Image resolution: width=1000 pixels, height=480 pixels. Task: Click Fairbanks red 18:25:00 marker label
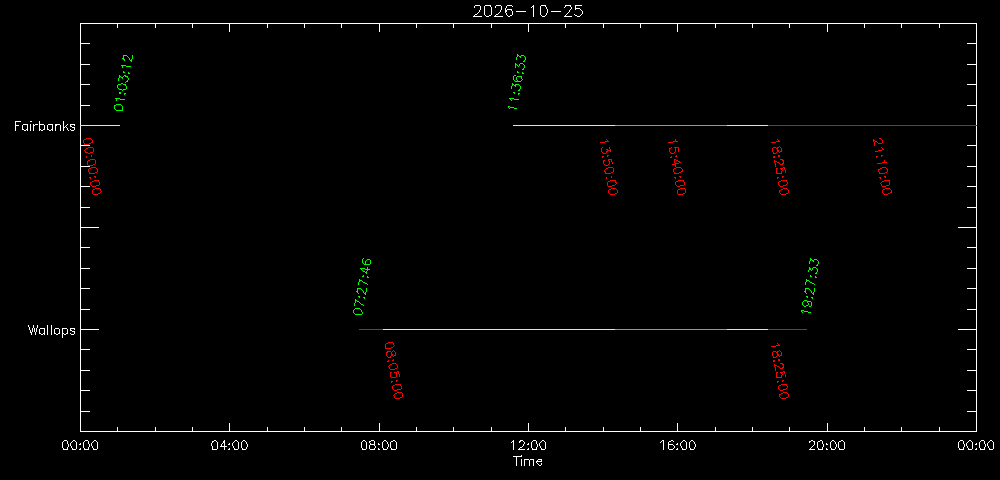point(779,167)
